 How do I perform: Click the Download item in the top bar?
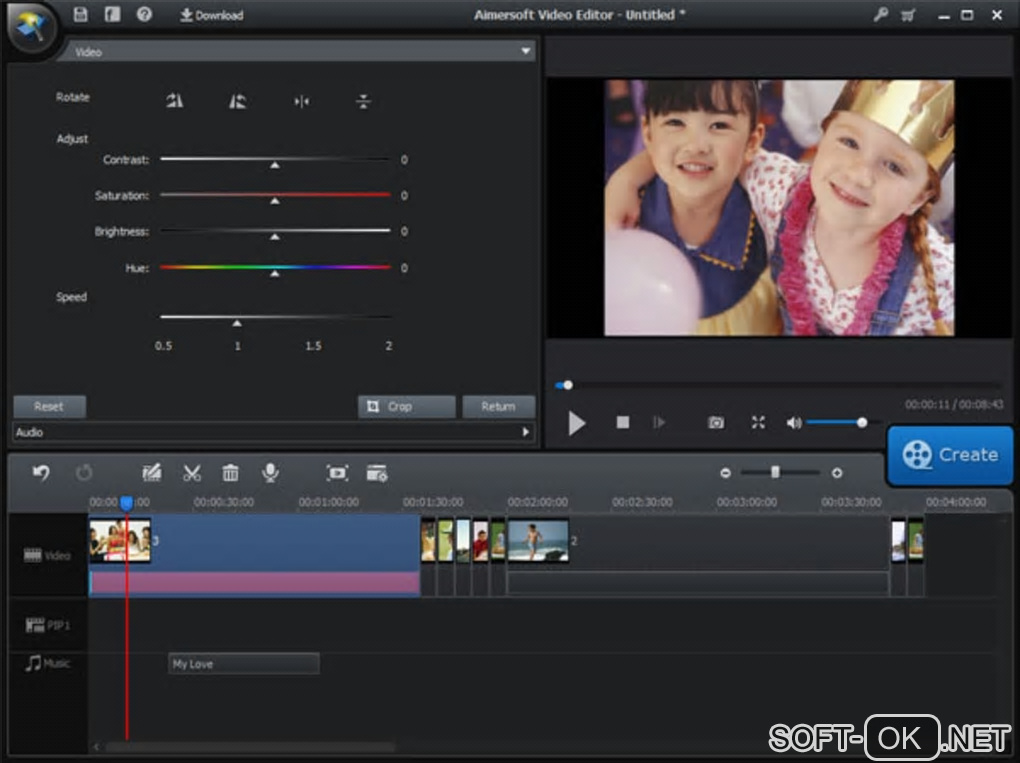[211, 15]
